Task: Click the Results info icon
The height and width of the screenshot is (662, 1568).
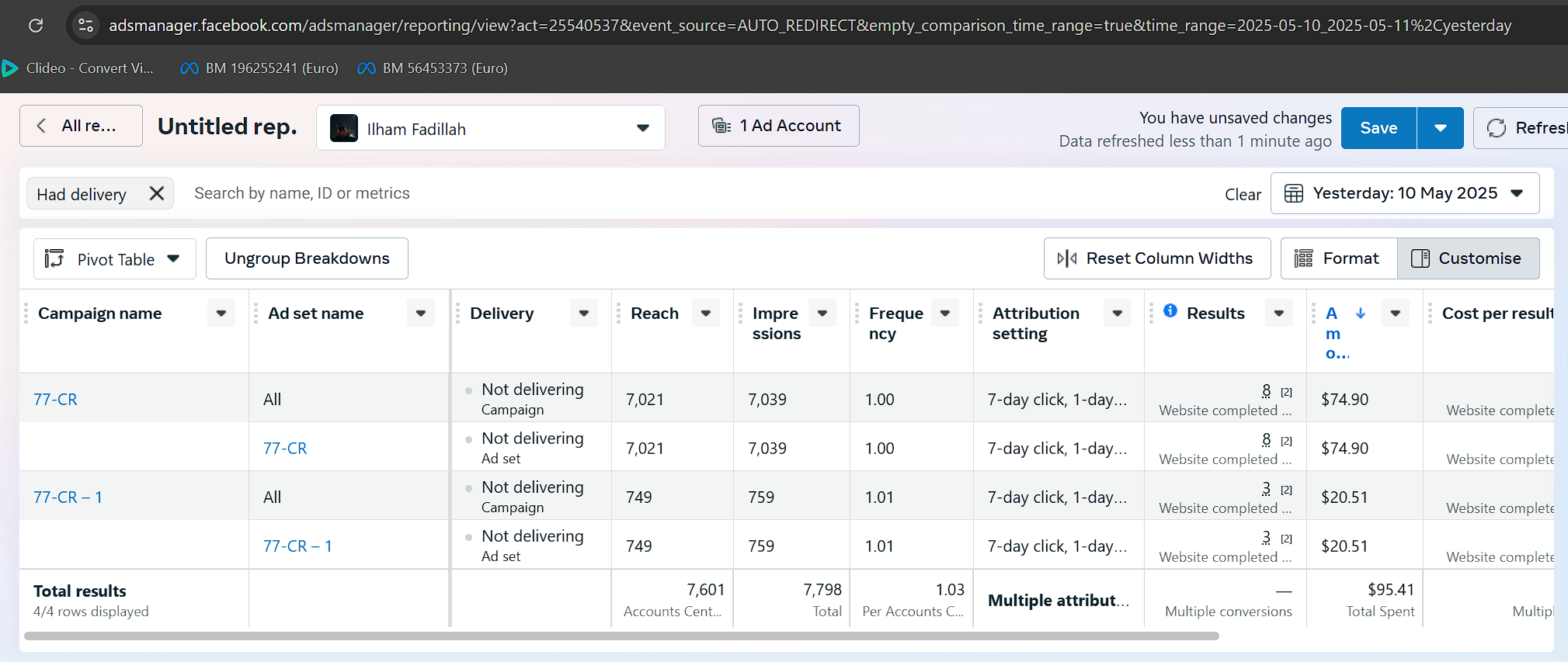Action: (1170, 311)
